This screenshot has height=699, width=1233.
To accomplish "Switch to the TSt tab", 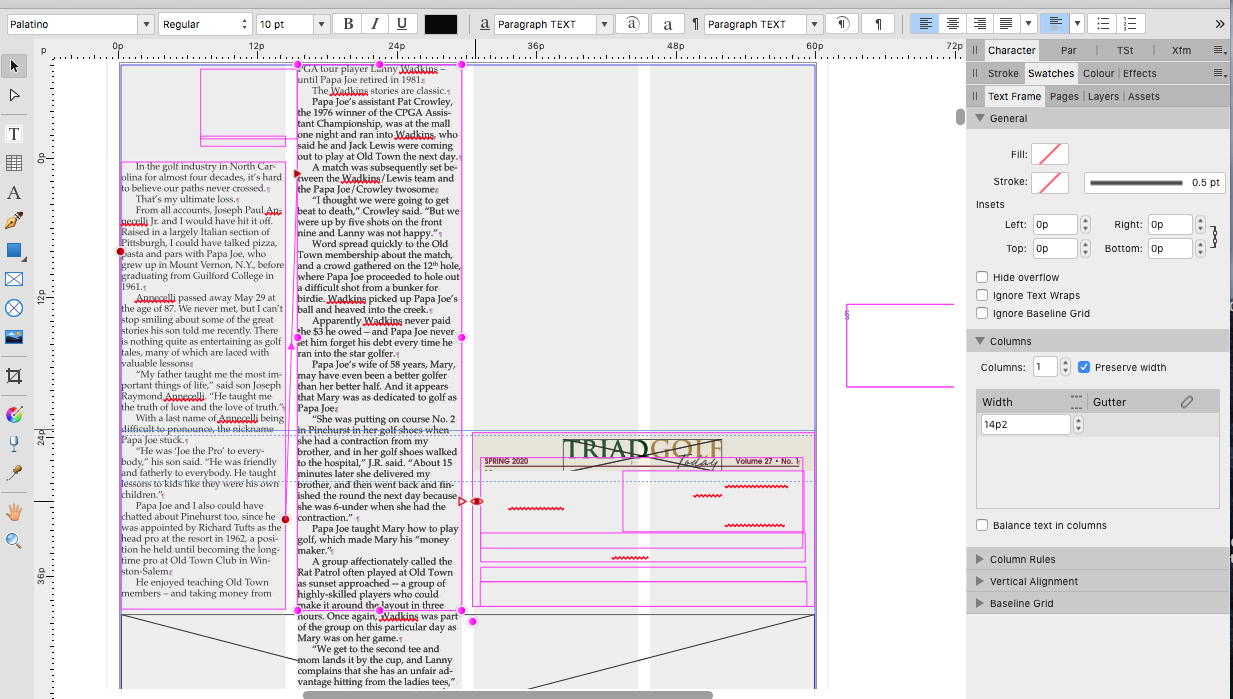I will (1125, 50).
